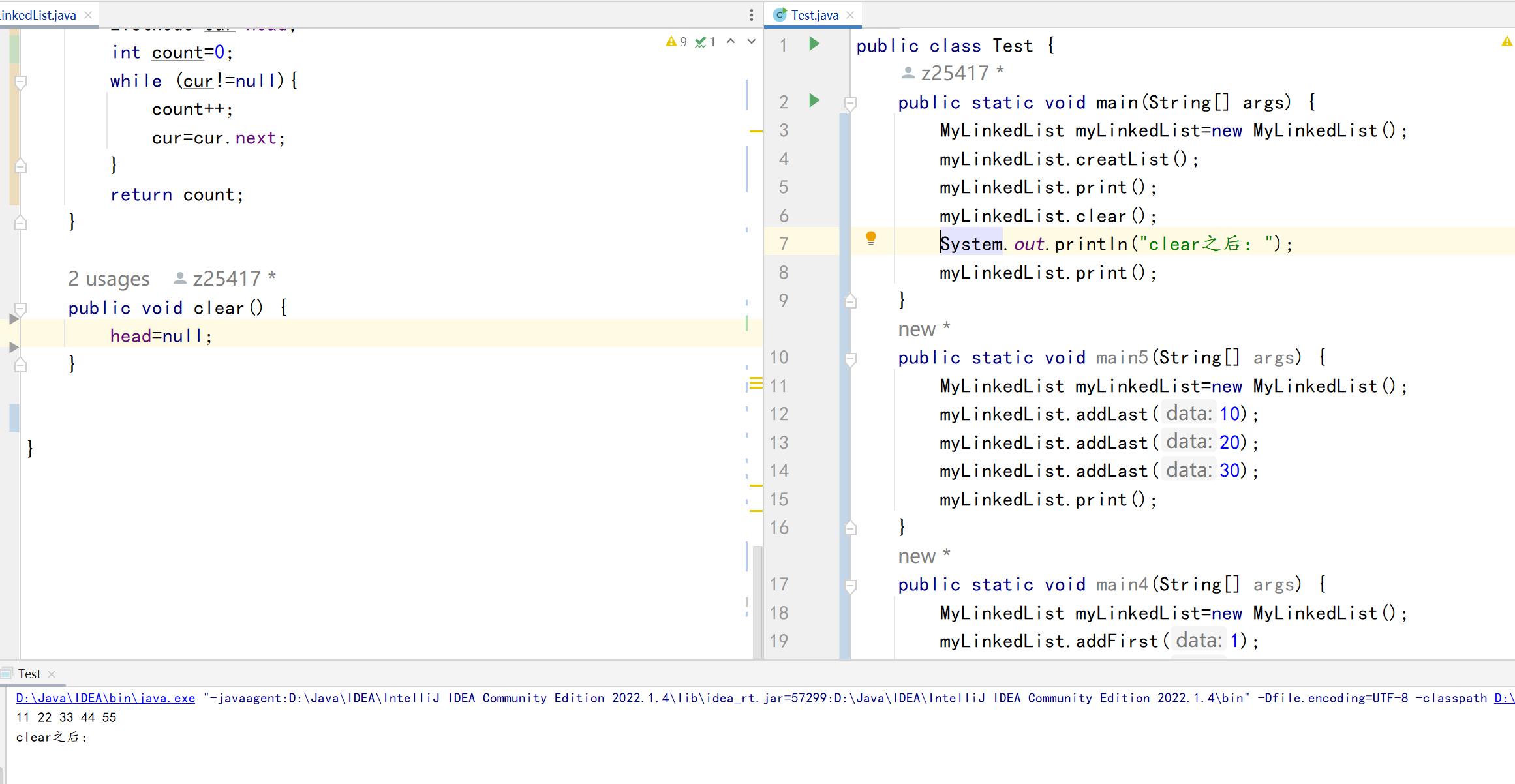Viewport: 1515px width, 784px height.
Task: Collapse the main5 closing fold at line 16
Action: (x=850, y=528)
